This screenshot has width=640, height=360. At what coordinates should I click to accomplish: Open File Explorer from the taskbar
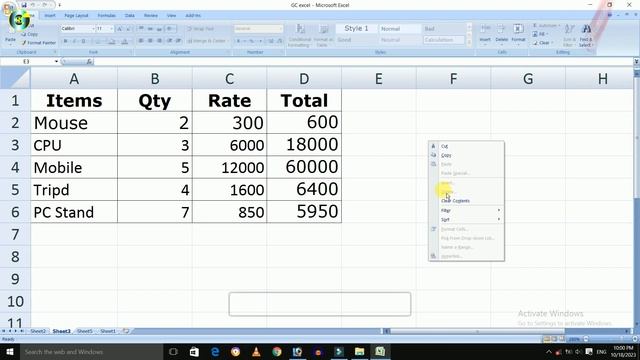(359, 351)
